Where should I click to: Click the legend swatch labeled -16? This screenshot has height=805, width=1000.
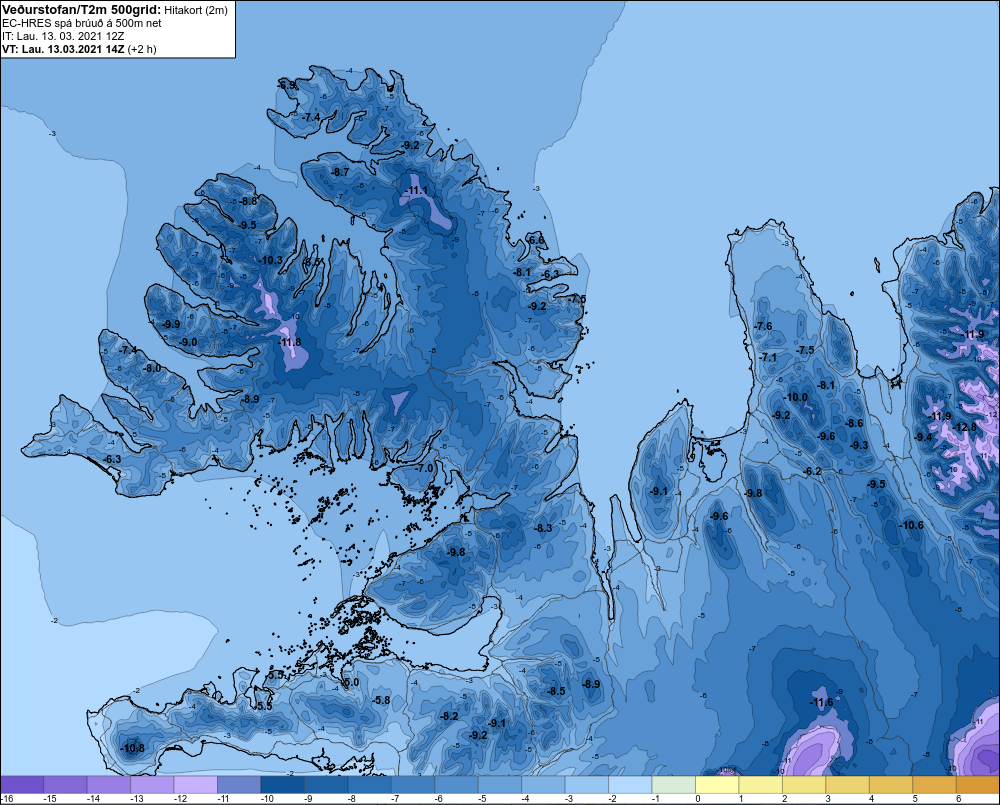pyautogui.click(x=22, y=785)
